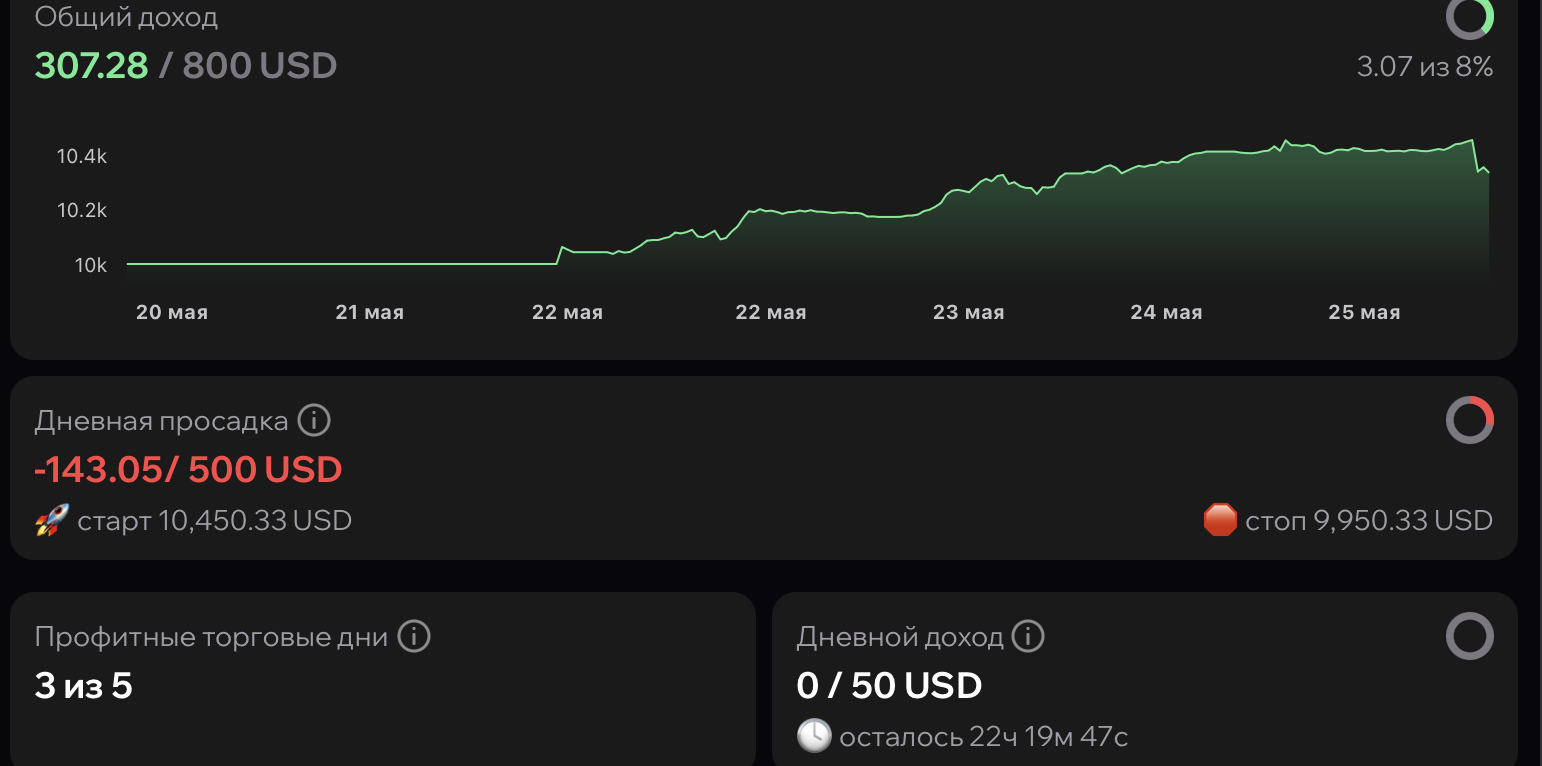The height and width of the screenshot is (766, 1542).
Task: Click the стоп 9,950.33 USD text
Action: (1368, 521)
